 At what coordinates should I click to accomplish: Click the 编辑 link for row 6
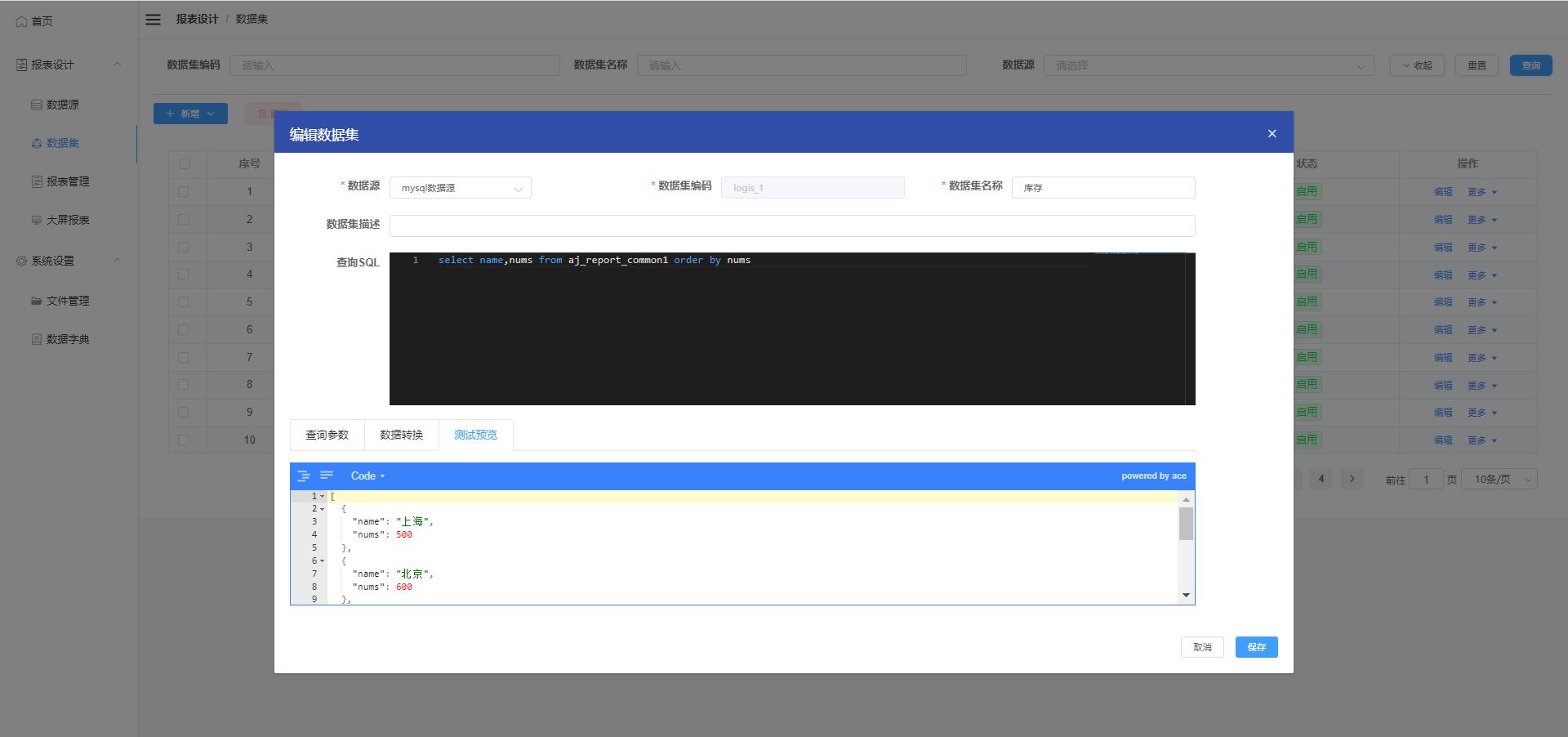(x=1443, y=329)
